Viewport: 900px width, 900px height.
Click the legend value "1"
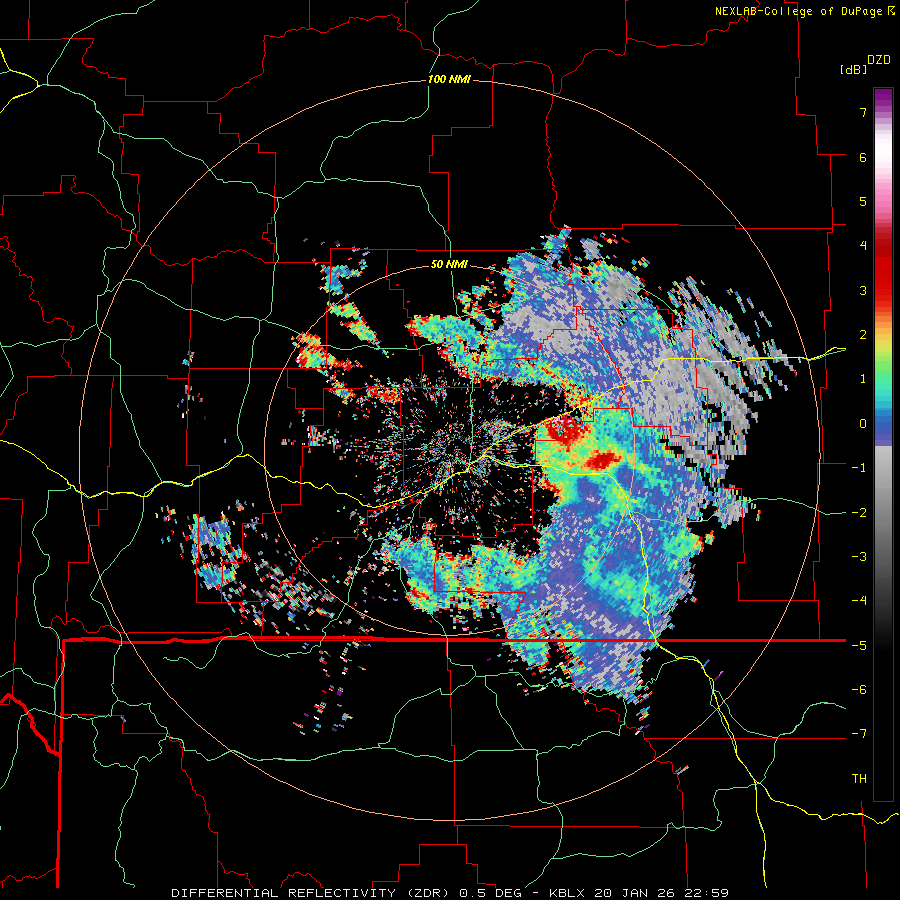pos(863,379)
